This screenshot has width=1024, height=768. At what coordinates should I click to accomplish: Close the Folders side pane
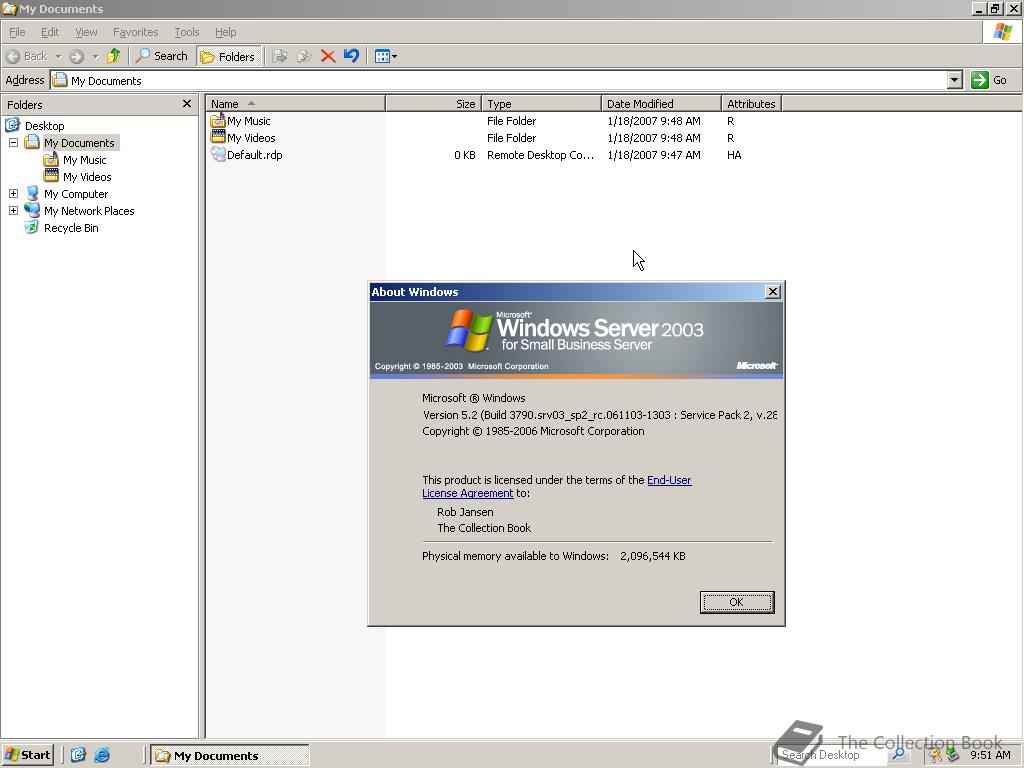point(187,104)
